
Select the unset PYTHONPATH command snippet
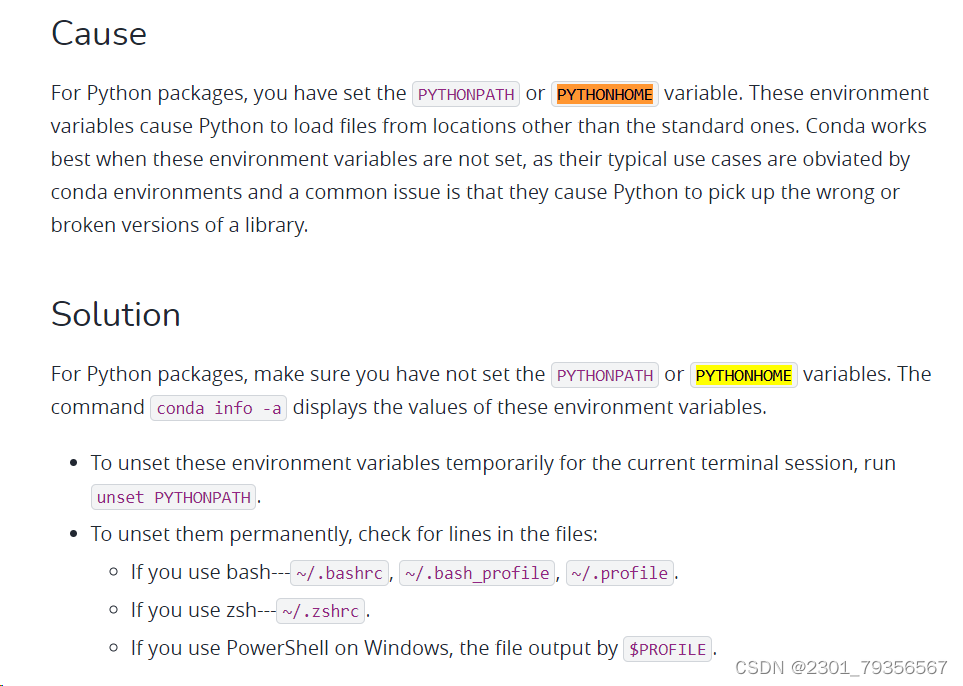point(172,496)
